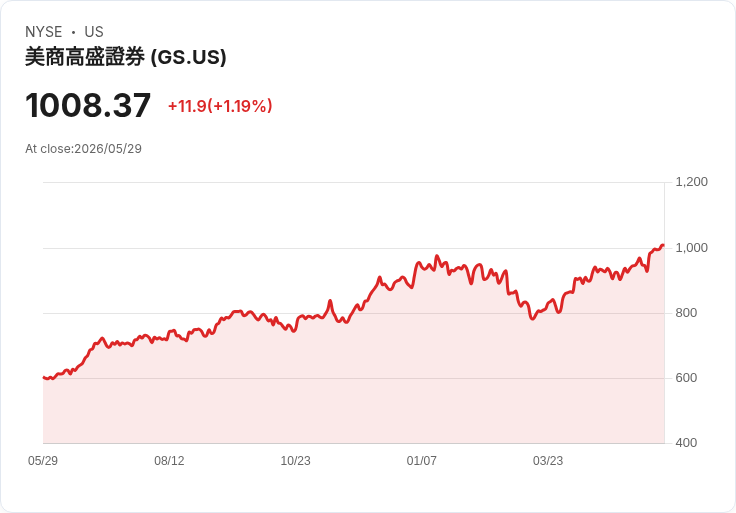736x513 pixels.
Task: Click the 1,000 y-axis label
Action: pyautogui.click(x=691, y=248)
